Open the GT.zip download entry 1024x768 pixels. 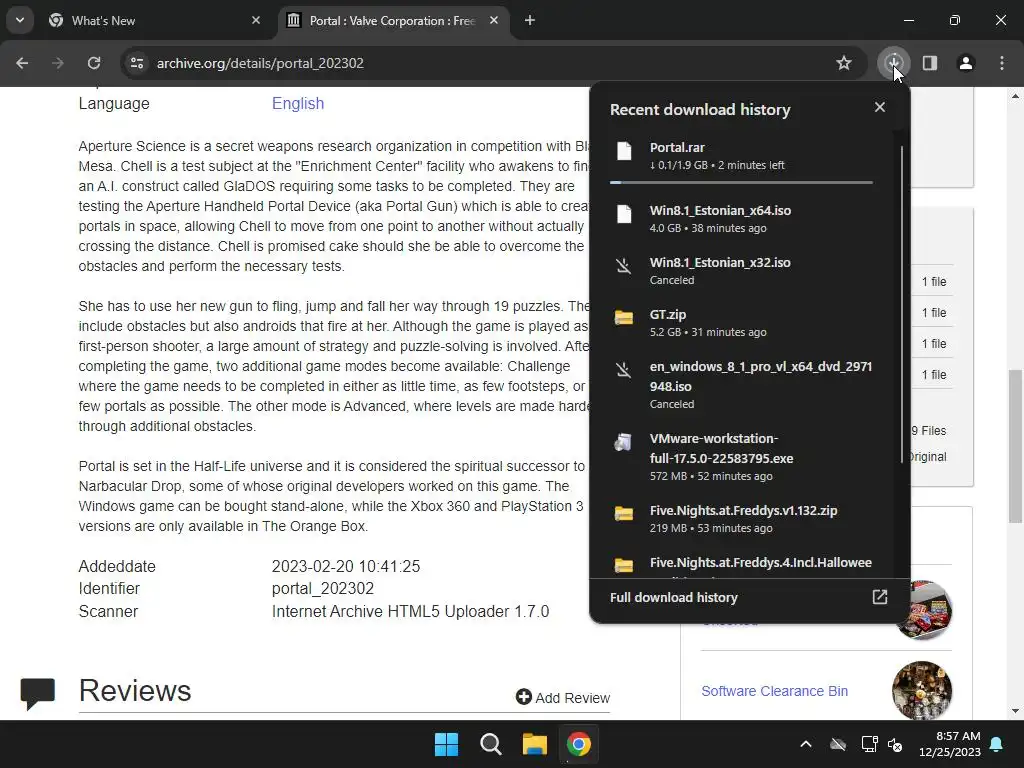(741, 323)
